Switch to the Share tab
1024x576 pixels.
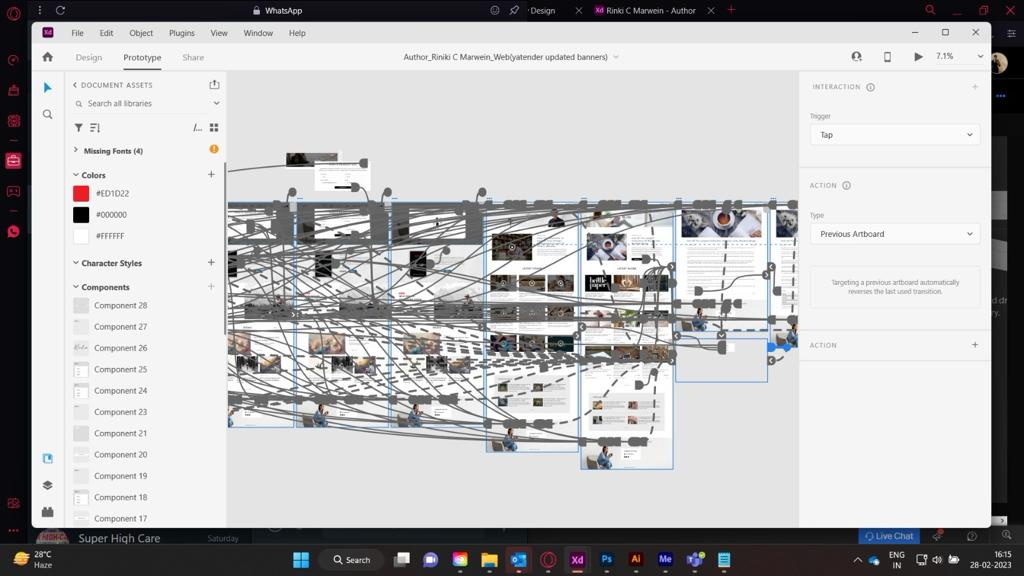[193, 57]
